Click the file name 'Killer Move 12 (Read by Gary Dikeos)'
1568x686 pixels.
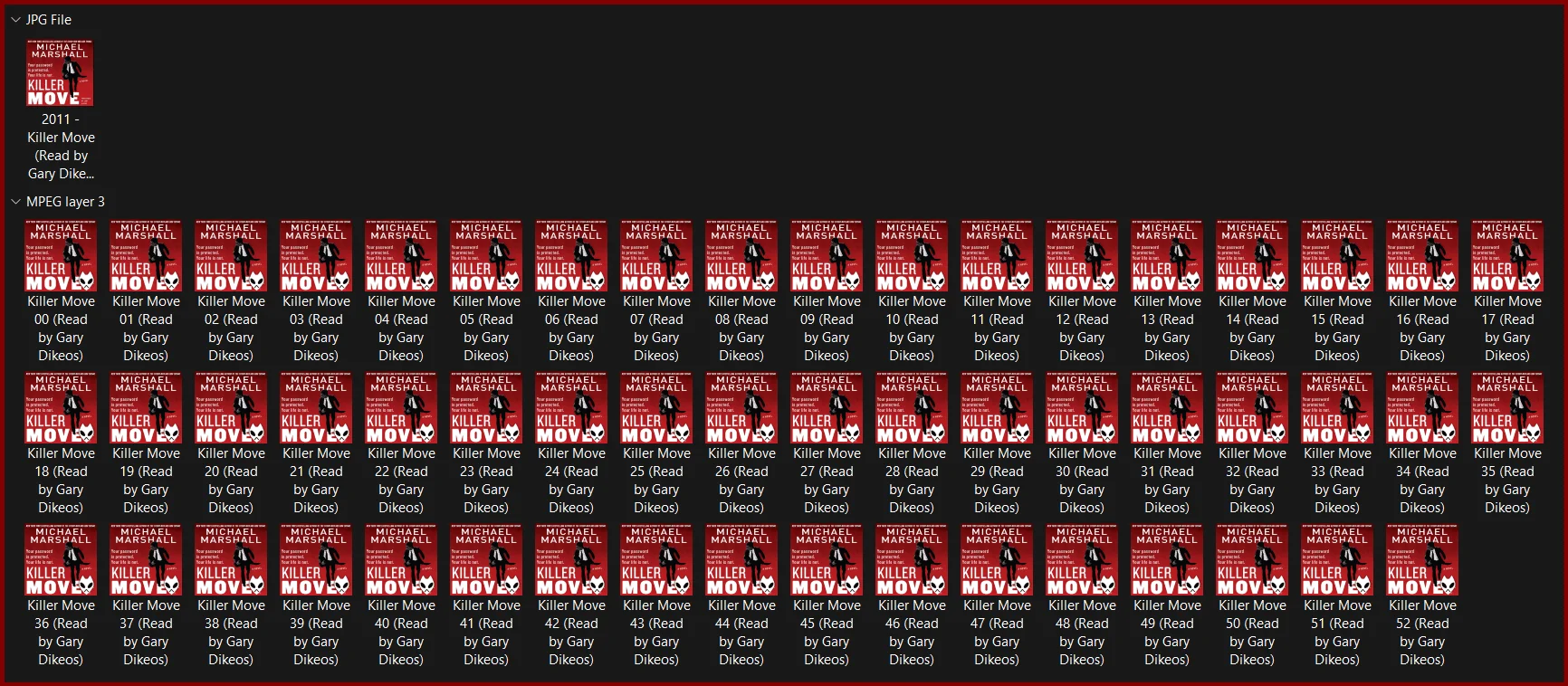pos(1082,329)
